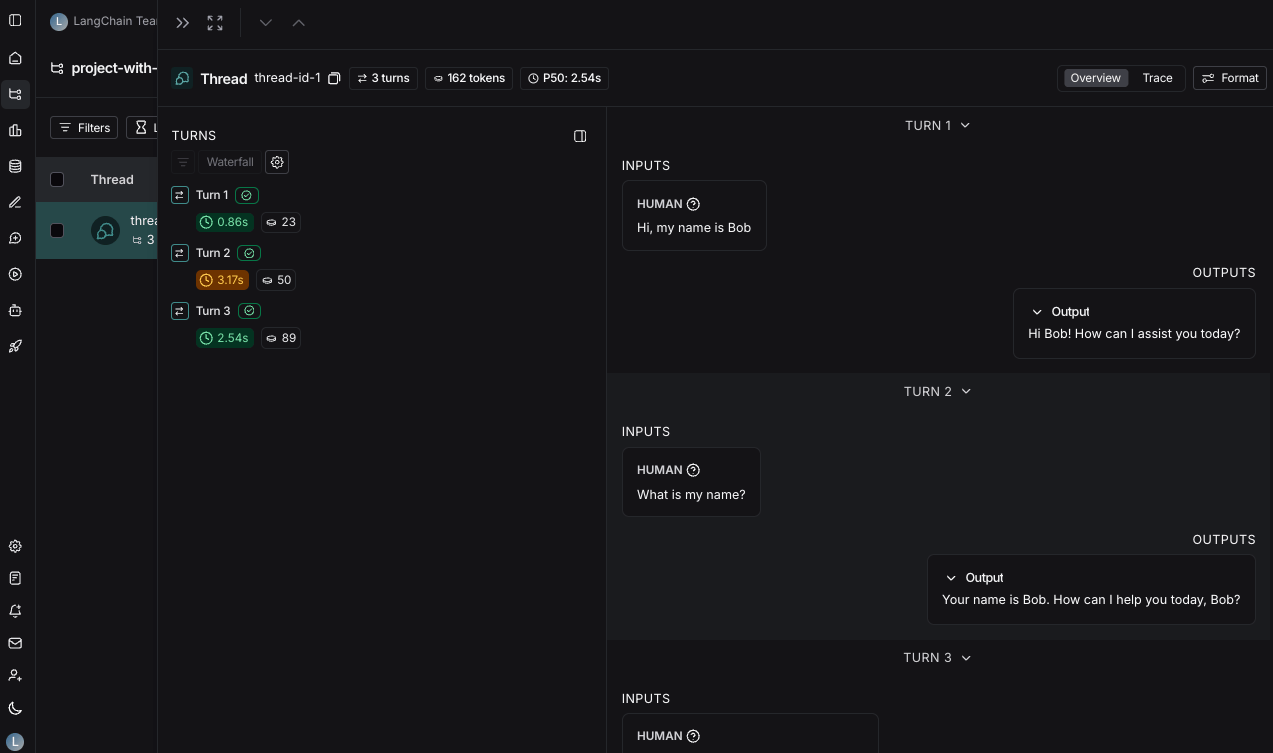1273x753 pixels.
Task: Open the mail envelope icon in sidebar
Action: click(15, 643)
